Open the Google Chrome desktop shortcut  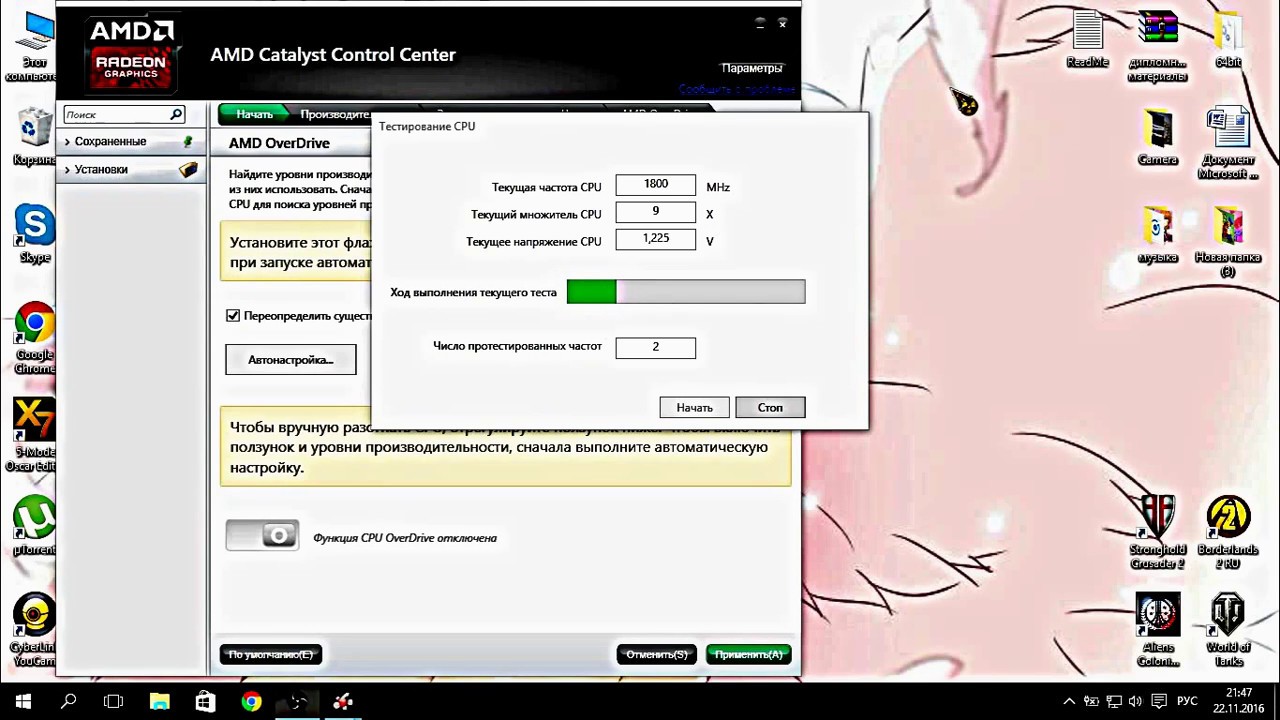pyautogui.click(x=34, y=337)
